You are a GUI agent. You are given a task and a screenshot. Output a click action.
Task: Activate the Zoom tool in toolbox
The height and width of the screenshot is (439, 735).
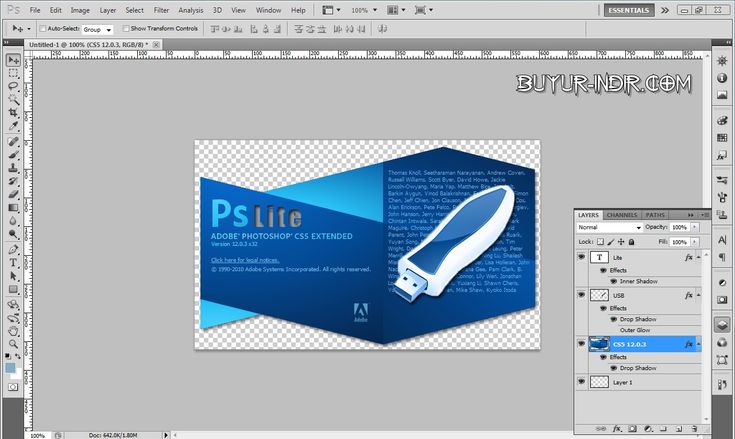pos(13,344)
